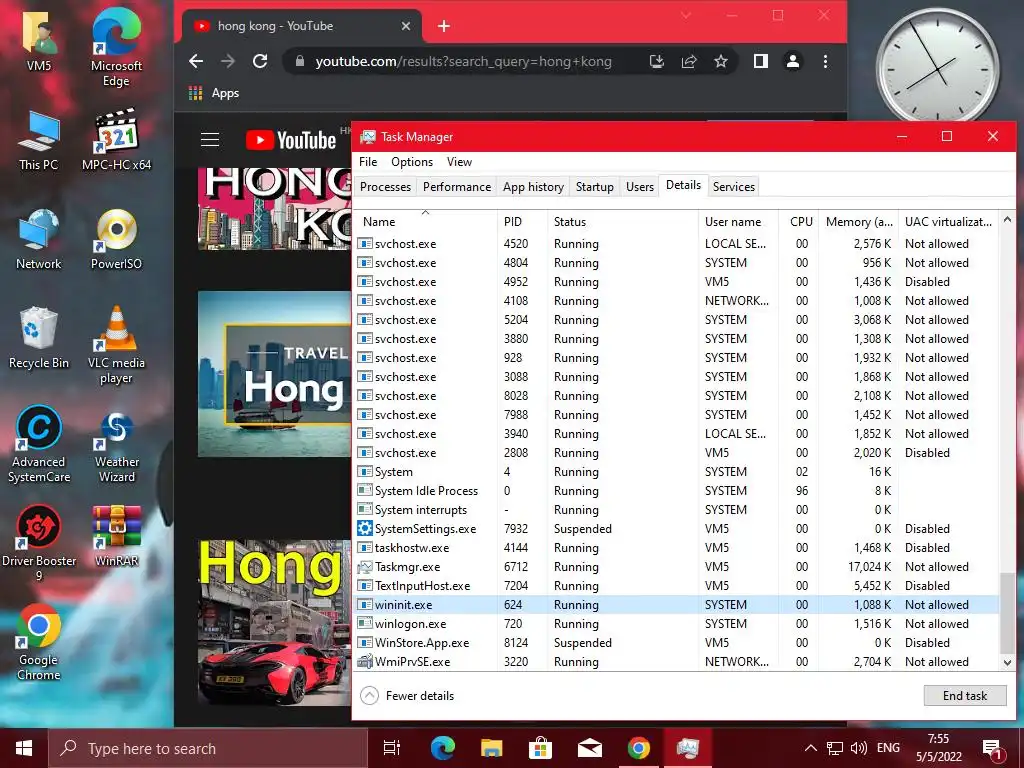The image size is (1024, 768).
Task: Select the VLC media player desktop icon
Action: tap(116, 346)
